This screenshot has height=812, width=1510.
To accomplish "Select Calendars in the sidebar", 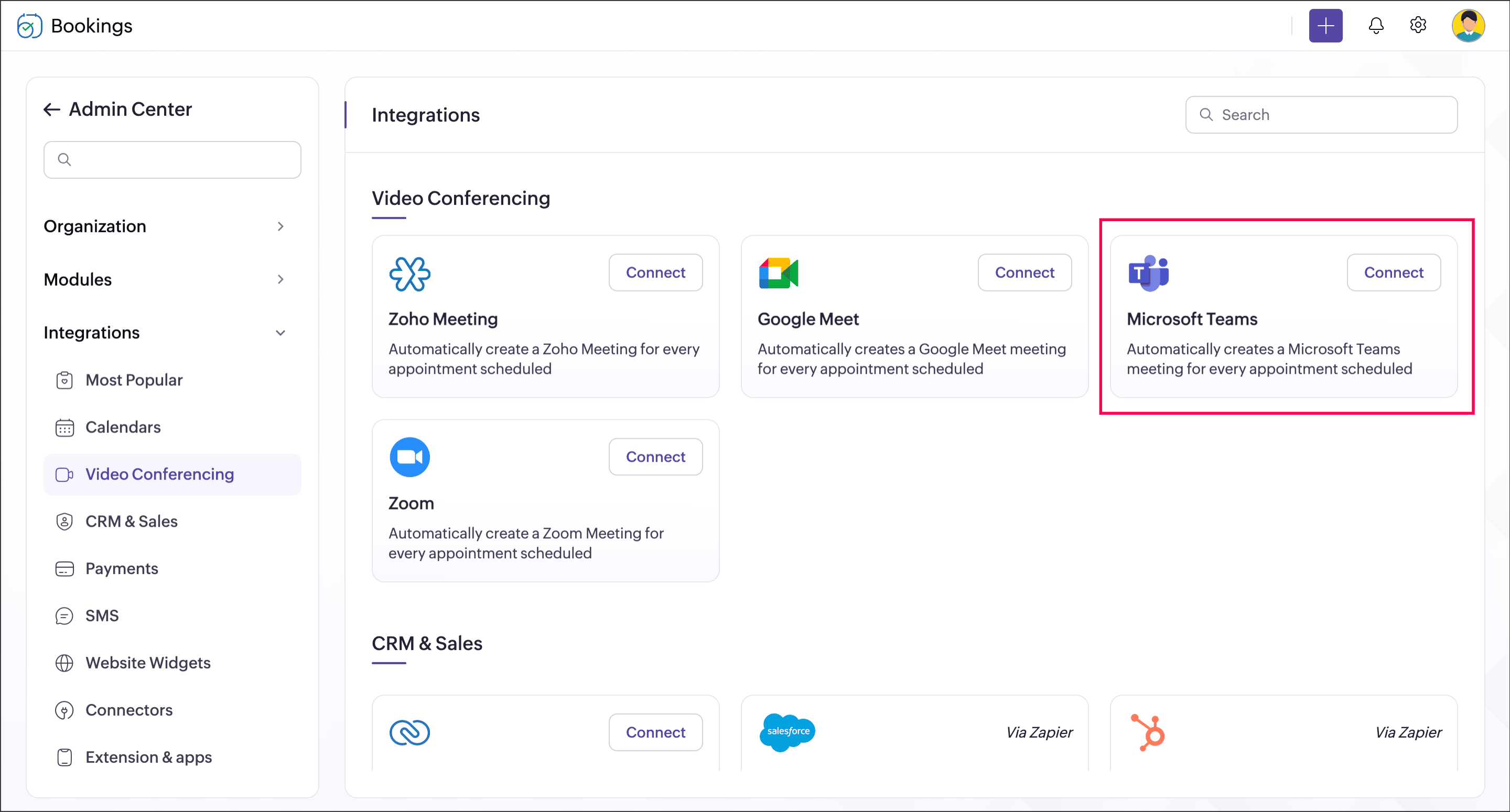I will click(123, 427).
